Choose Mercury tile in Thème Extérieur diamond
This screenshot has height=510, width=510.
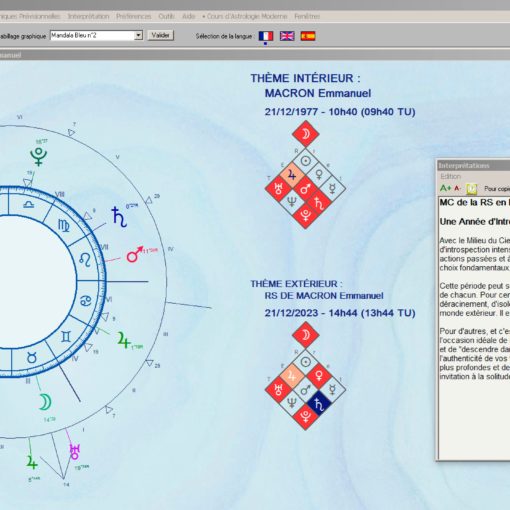(x=332, y=389)
